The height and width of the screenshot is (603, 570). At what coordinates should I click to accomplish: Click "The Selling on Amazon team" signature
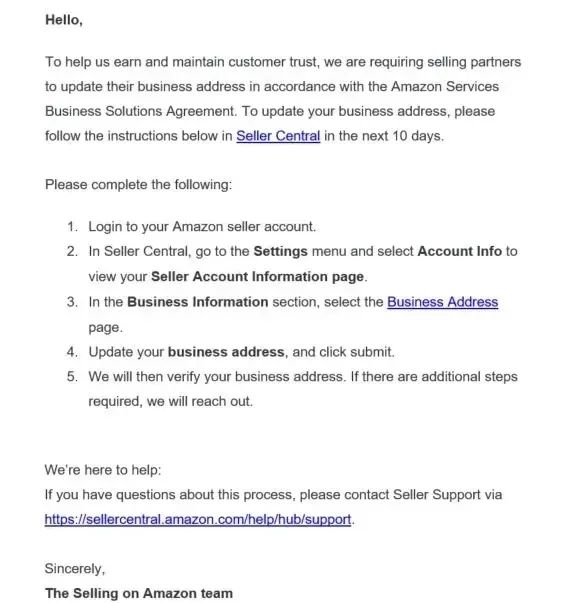138,593
